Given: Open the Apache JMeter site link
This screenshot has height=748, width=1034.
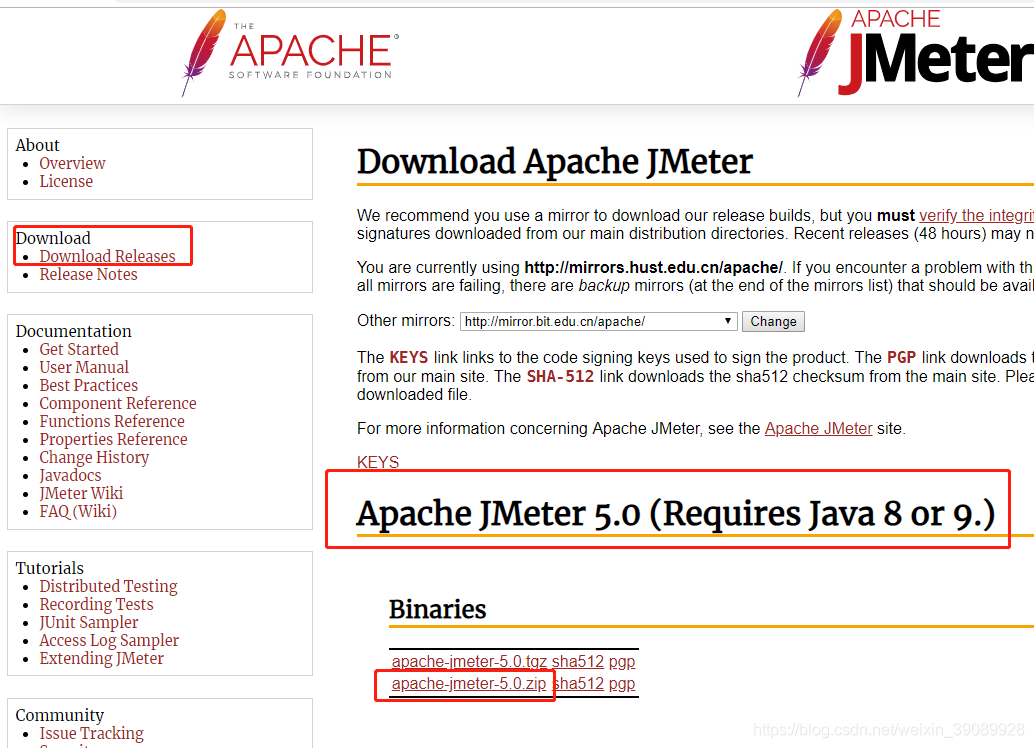Looking at the screenshot, I should [818, 429].
